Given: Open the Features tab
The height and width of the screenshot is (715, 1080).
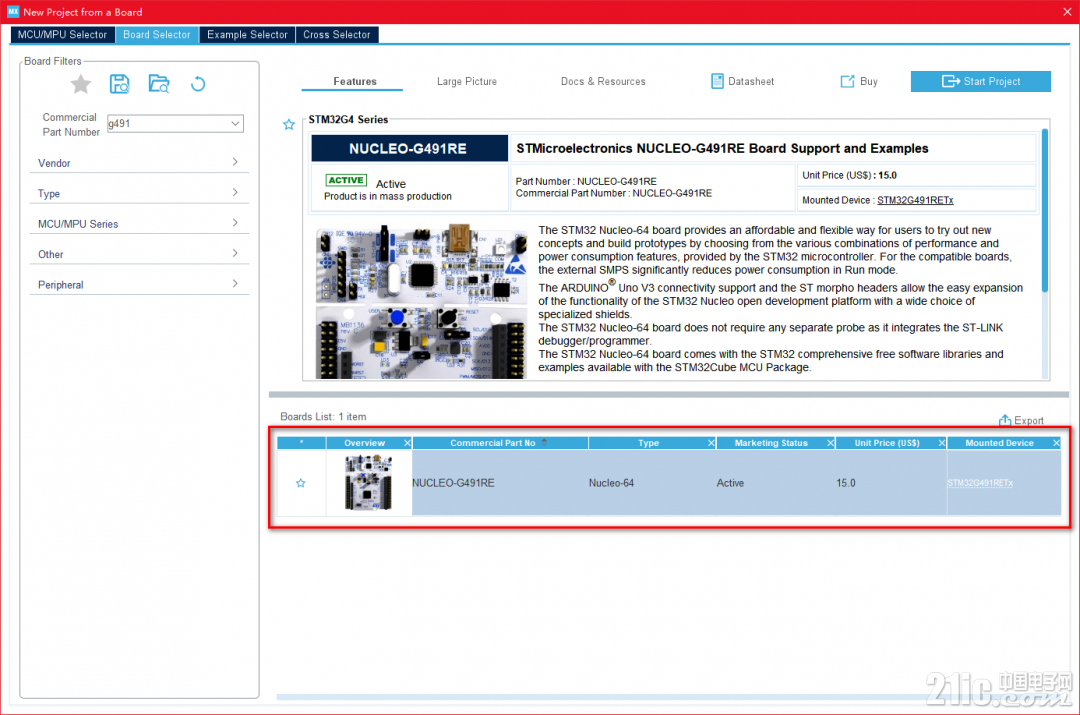Looking at the screenshot, I should click(x=355, y=81).
